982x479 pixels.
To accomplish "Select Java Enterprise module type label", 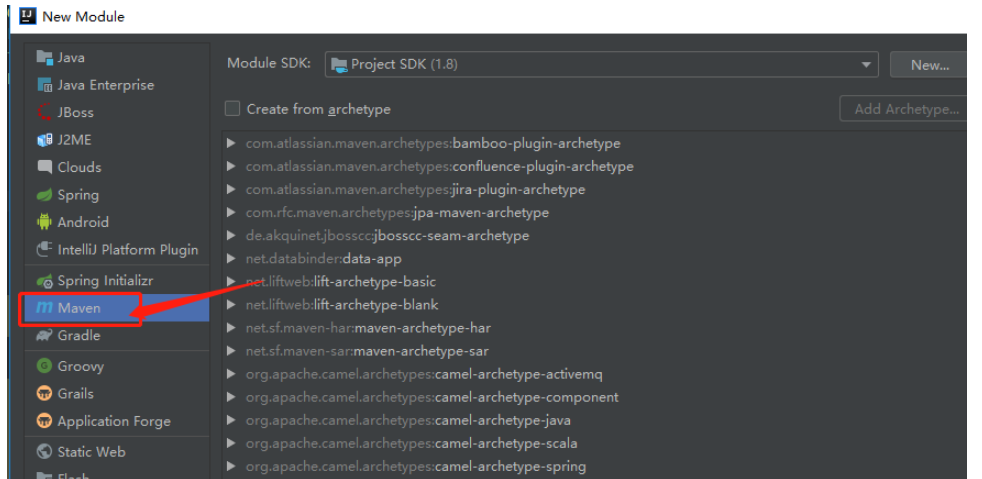I will click(106, 85).
